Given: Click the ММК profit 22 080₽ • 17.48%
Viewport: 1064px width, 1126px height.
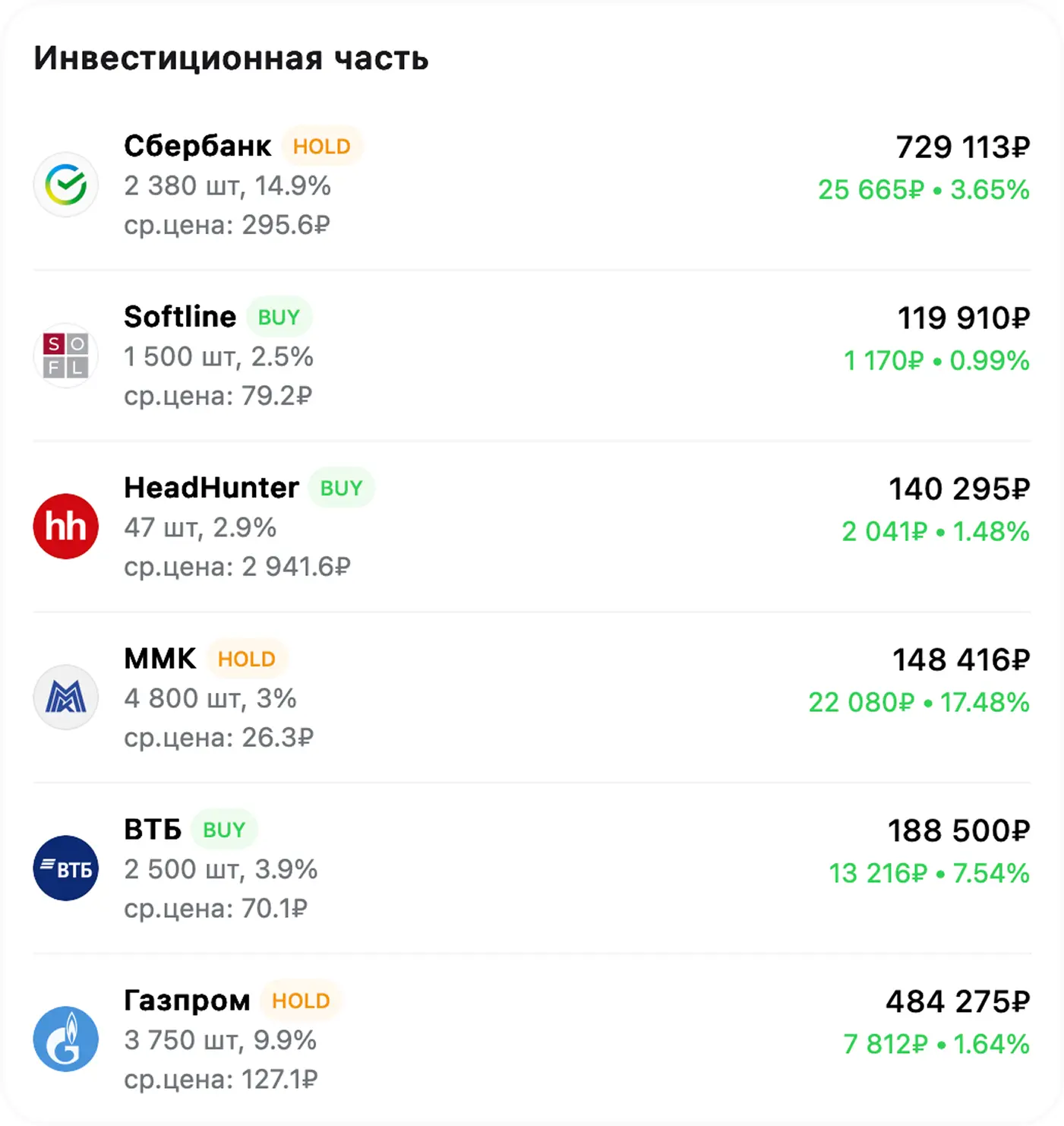Looking at the screenshot, I should pos(918,702).
